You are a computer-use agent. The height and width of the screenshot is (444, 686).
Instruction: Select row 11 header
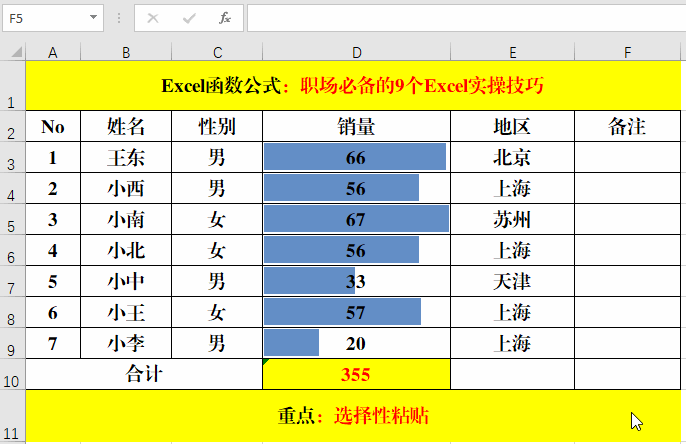(x=12, y=416)
